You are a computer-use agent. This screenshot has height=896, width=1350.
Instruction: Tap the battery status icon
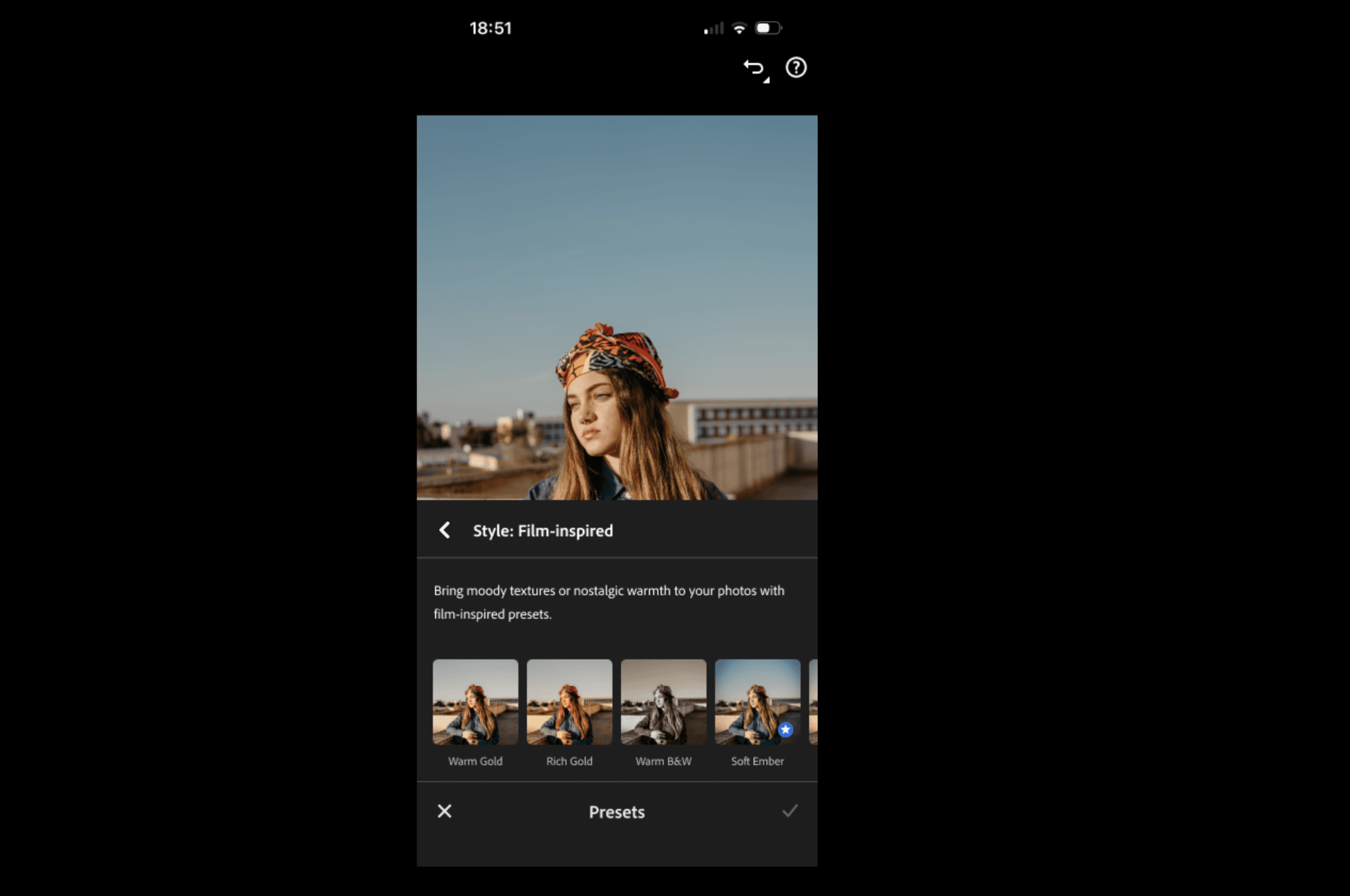[x=768, y=27]
